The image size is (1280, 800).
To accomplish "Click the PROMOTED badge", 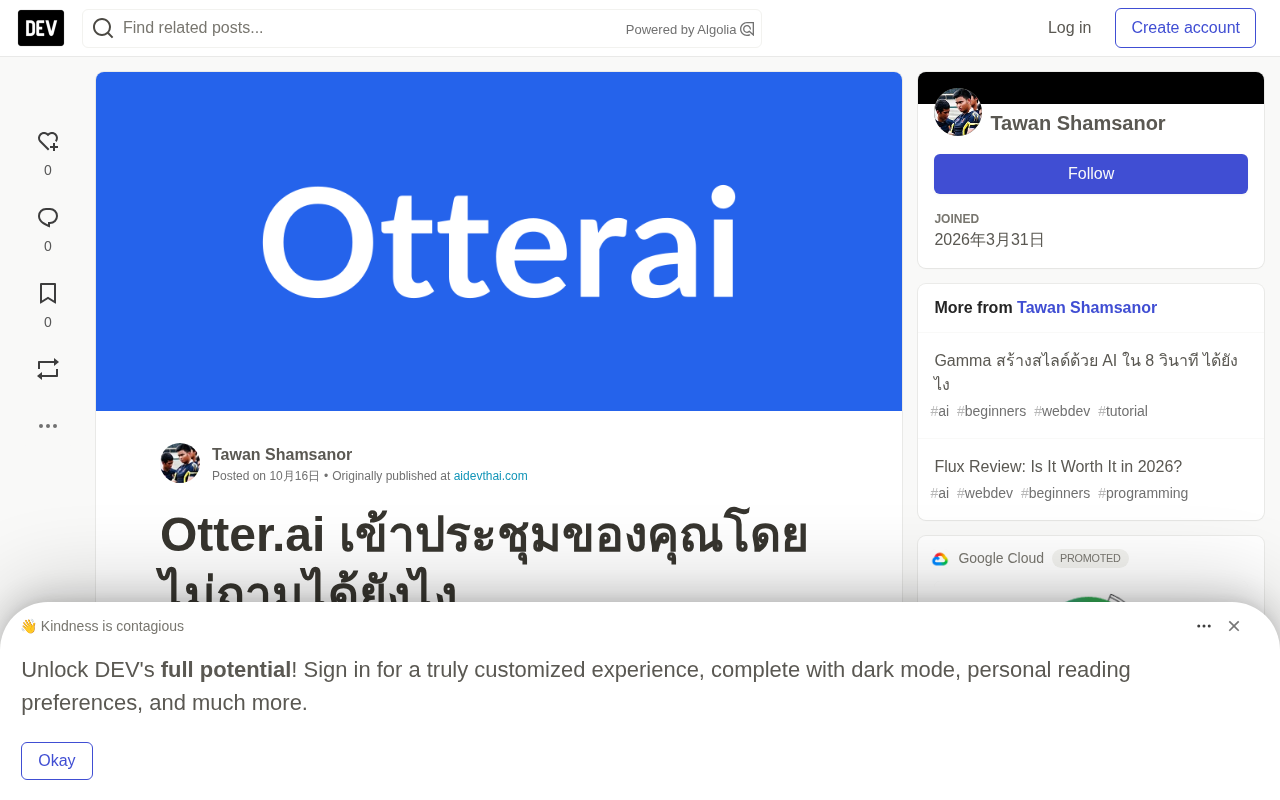I will click(x=1090, y=558).
